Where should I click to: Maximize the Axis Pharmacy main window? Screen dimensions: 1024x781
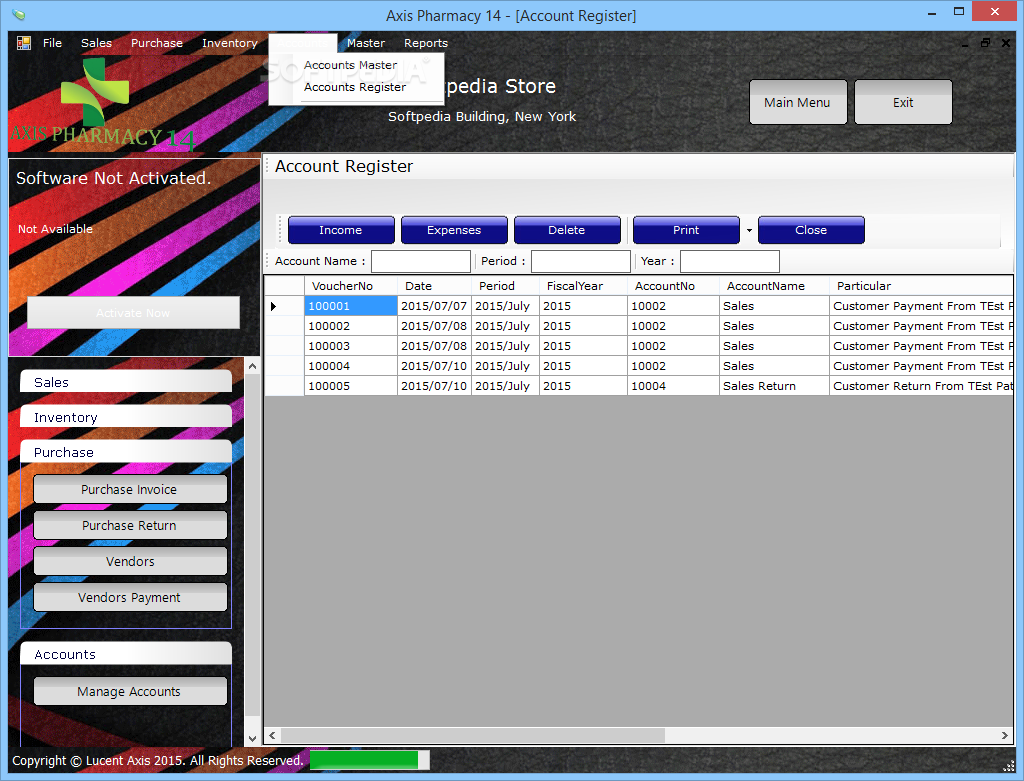[959, 12]
